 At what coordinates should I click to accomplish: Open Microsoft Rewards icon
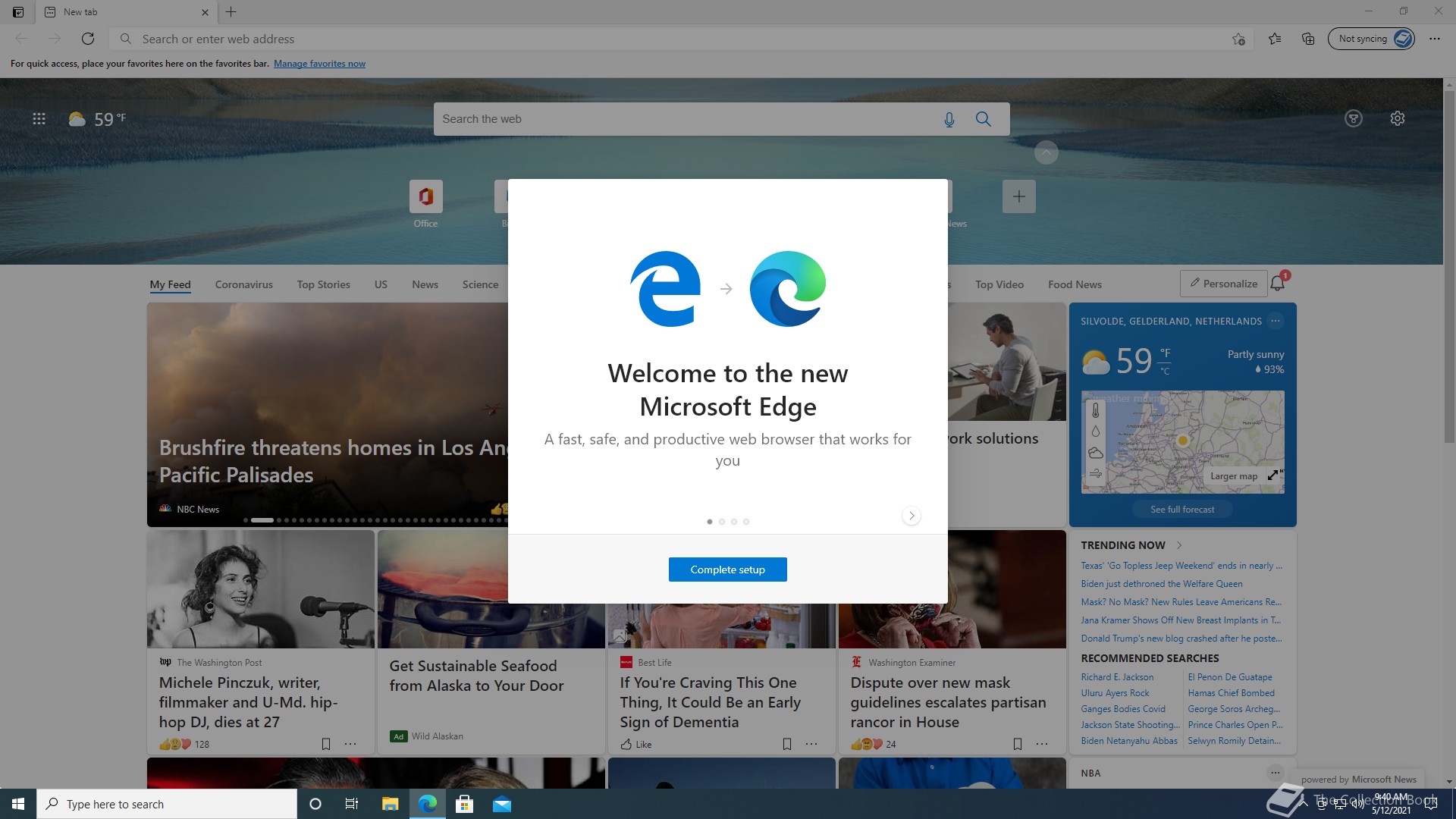pyautogui.click(x=1354, y=119)
